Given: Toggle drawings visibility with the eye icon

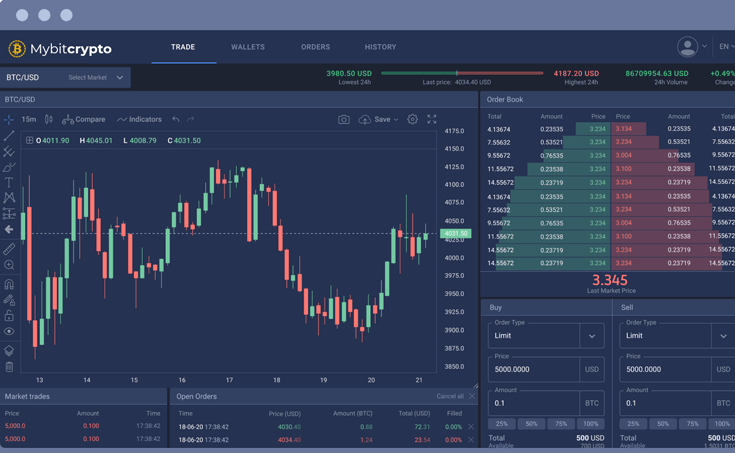Looking at the screenshot, I should 9,332.
